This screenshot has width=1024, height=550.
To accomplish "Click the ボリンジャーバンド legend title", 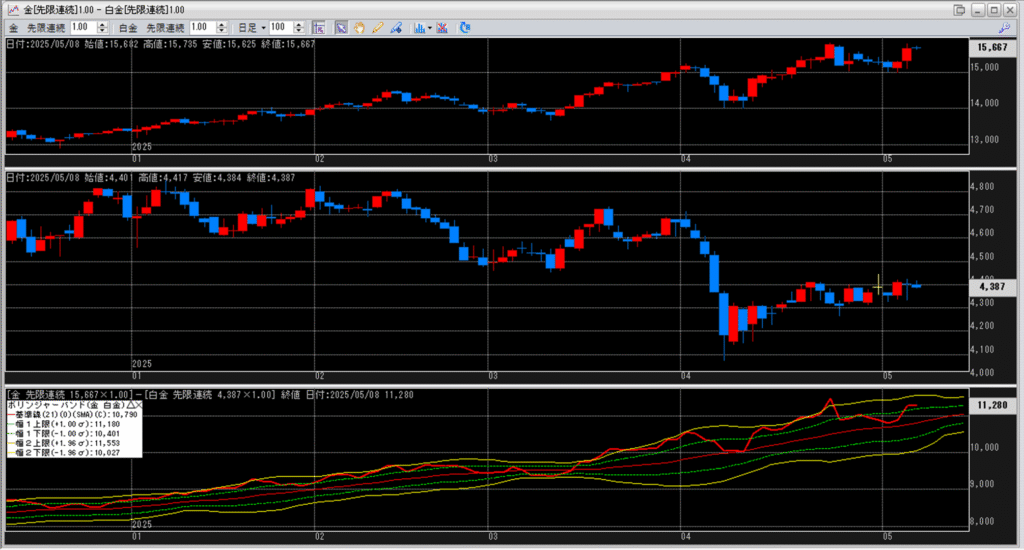I will click(67, 405).
